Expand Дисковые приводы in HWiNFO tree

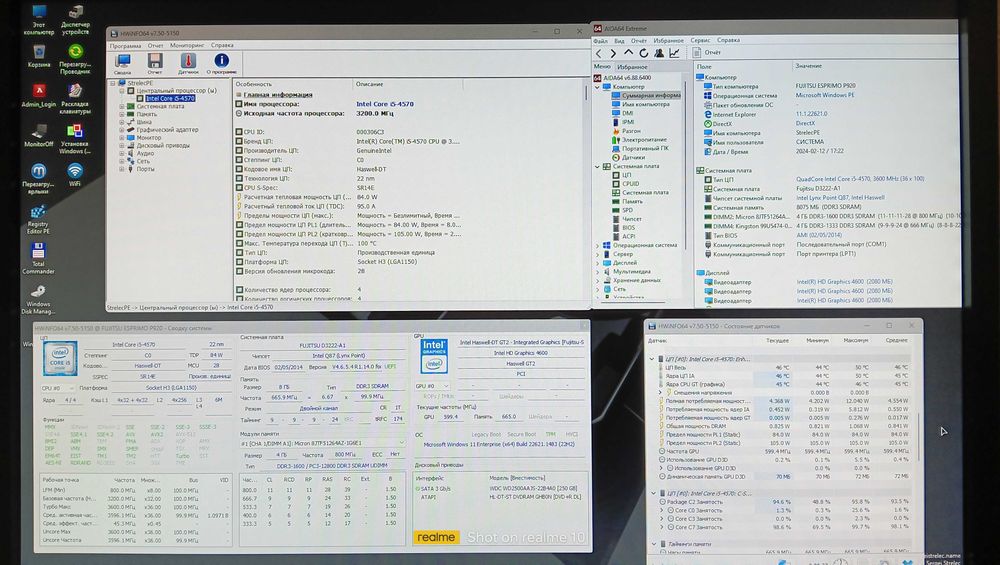click(x=122, y=145)
